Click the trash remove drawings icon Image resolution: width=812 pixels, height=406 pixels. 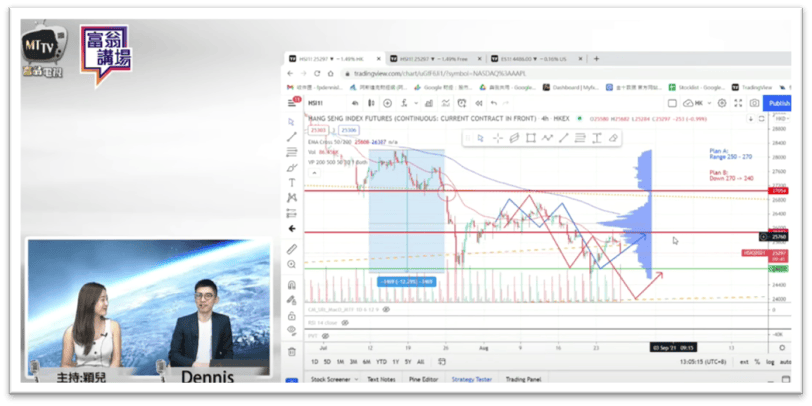pos(292,352)
